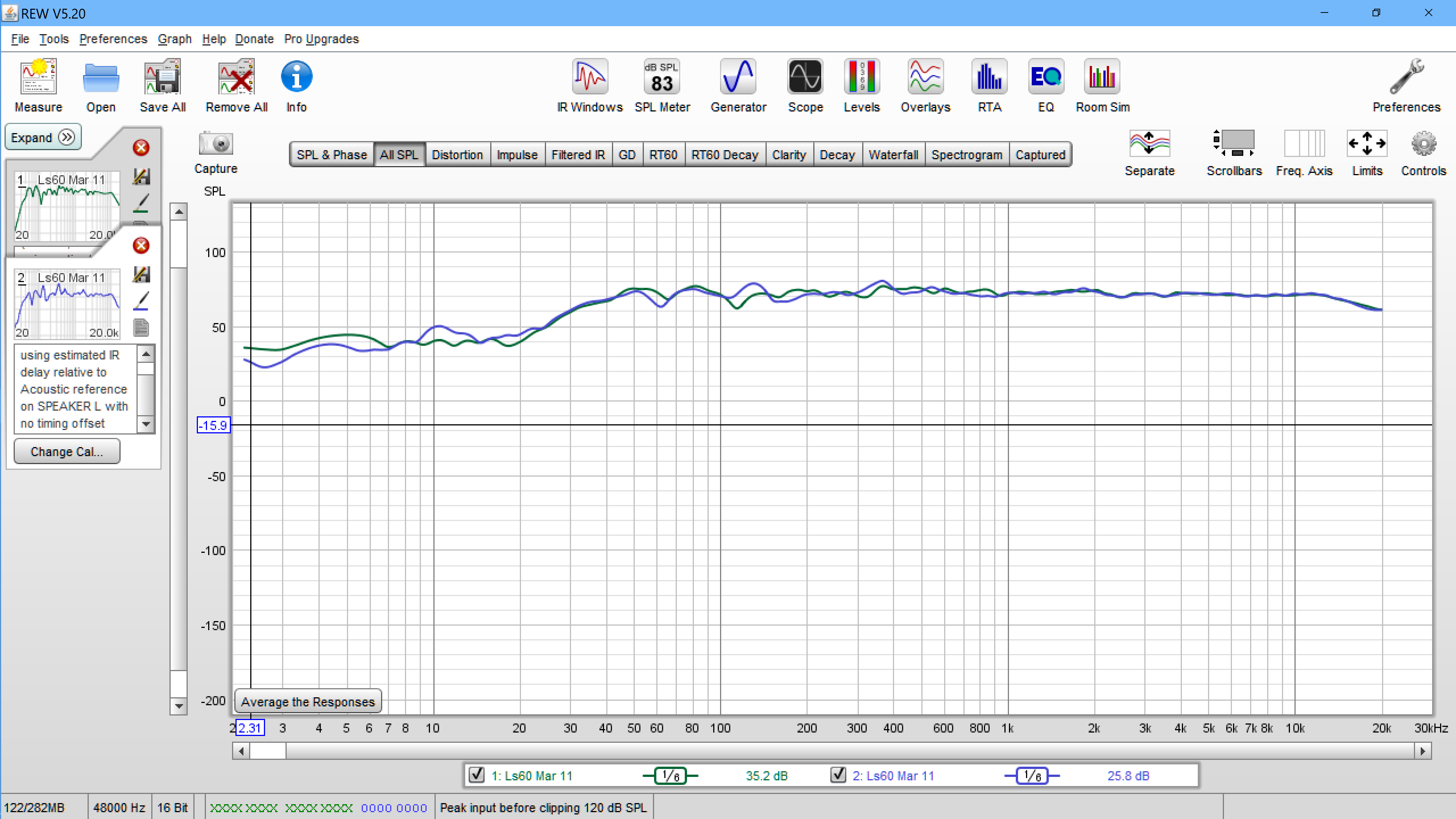Open the Tools menu
Screen dimensions: 1456x819
pyautogui.click(x=54, y=39)
